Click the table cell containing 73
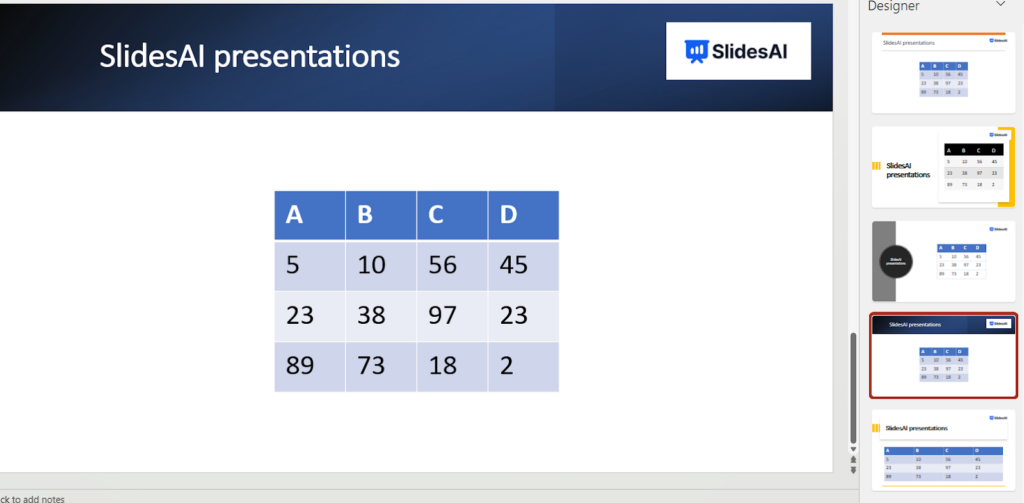The image size is (1024, 503). (381, 366)
